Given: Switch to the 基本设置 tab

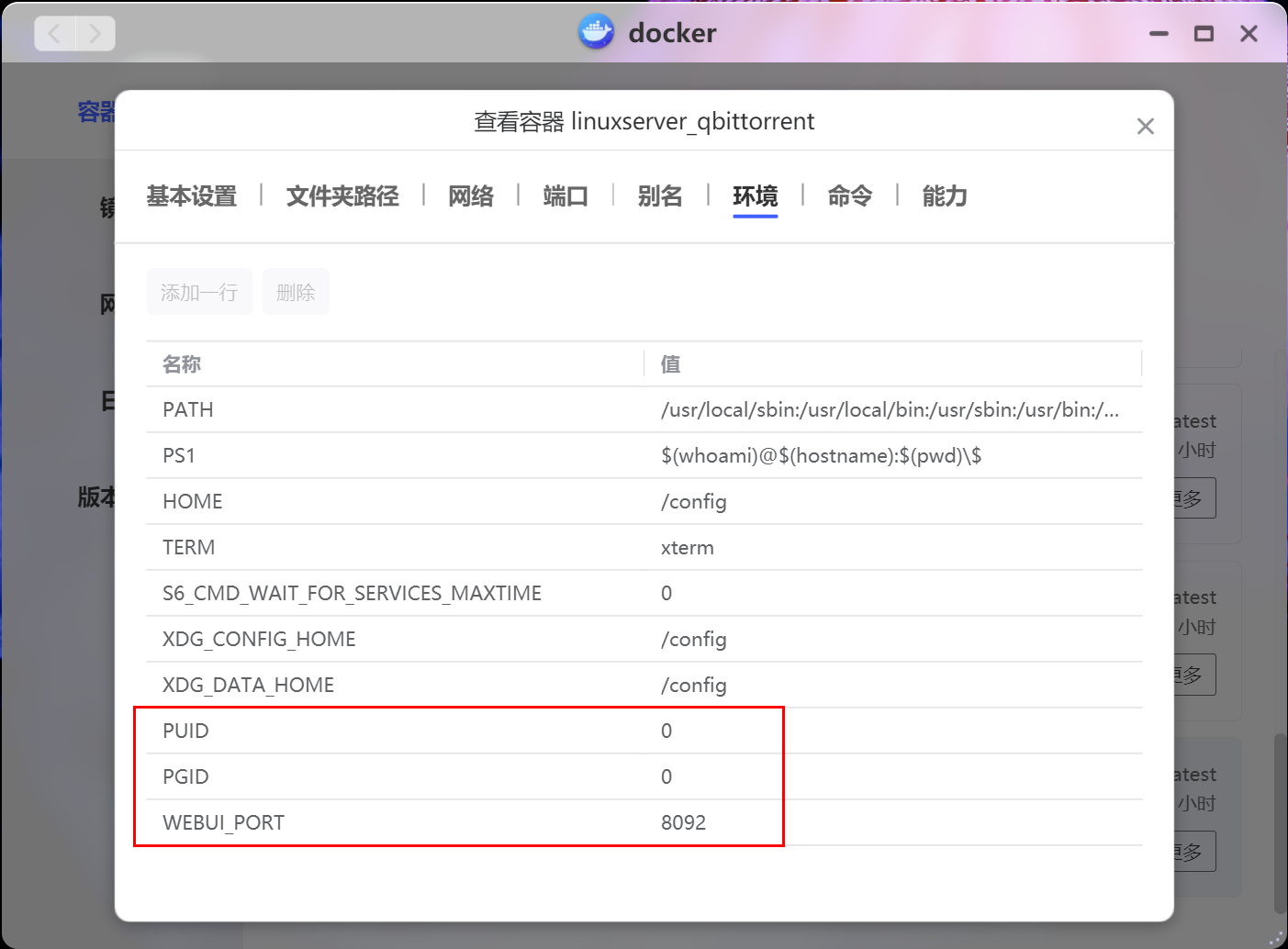Looking at the screenshot, I should (192, 196).
